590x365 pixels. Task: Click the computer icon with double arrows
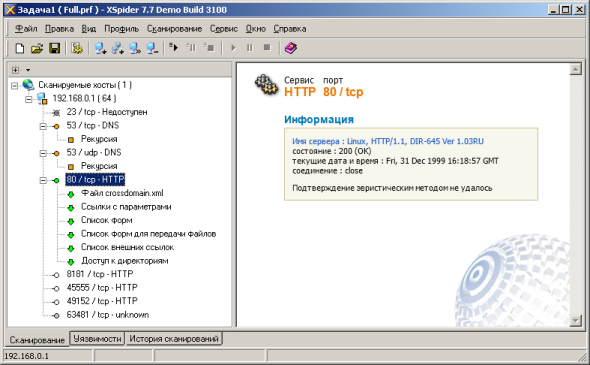(x=135, y=48)
